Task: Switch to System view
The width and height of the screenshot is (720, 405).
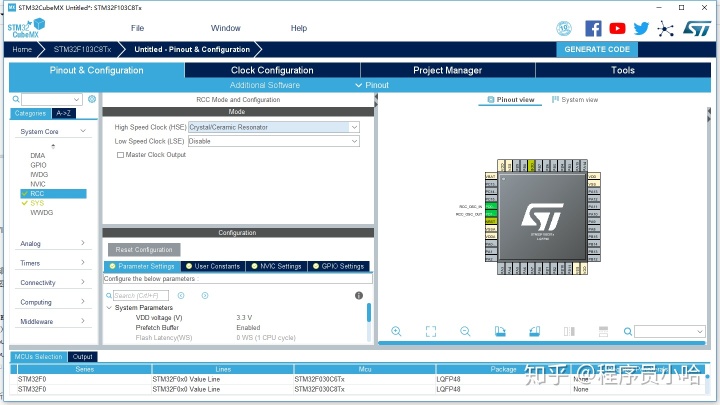Action: coord(575,100)
